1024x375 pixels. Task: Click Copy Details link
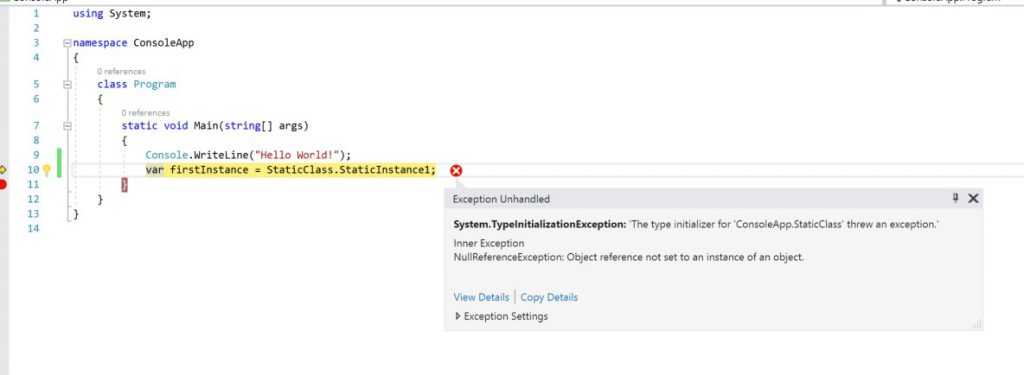[x=549, y=297]
